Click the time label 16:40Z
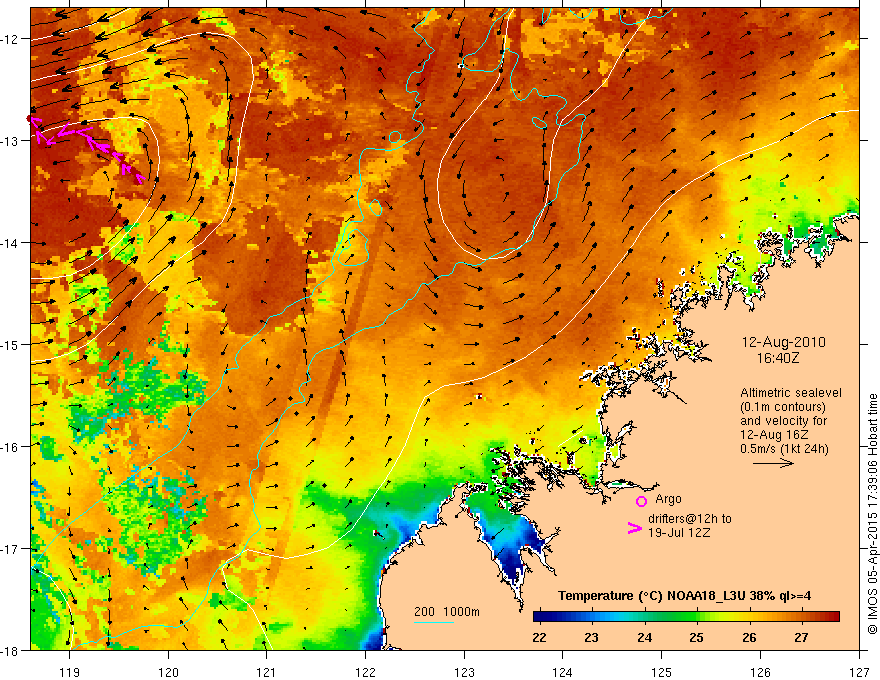 point(778,357)
